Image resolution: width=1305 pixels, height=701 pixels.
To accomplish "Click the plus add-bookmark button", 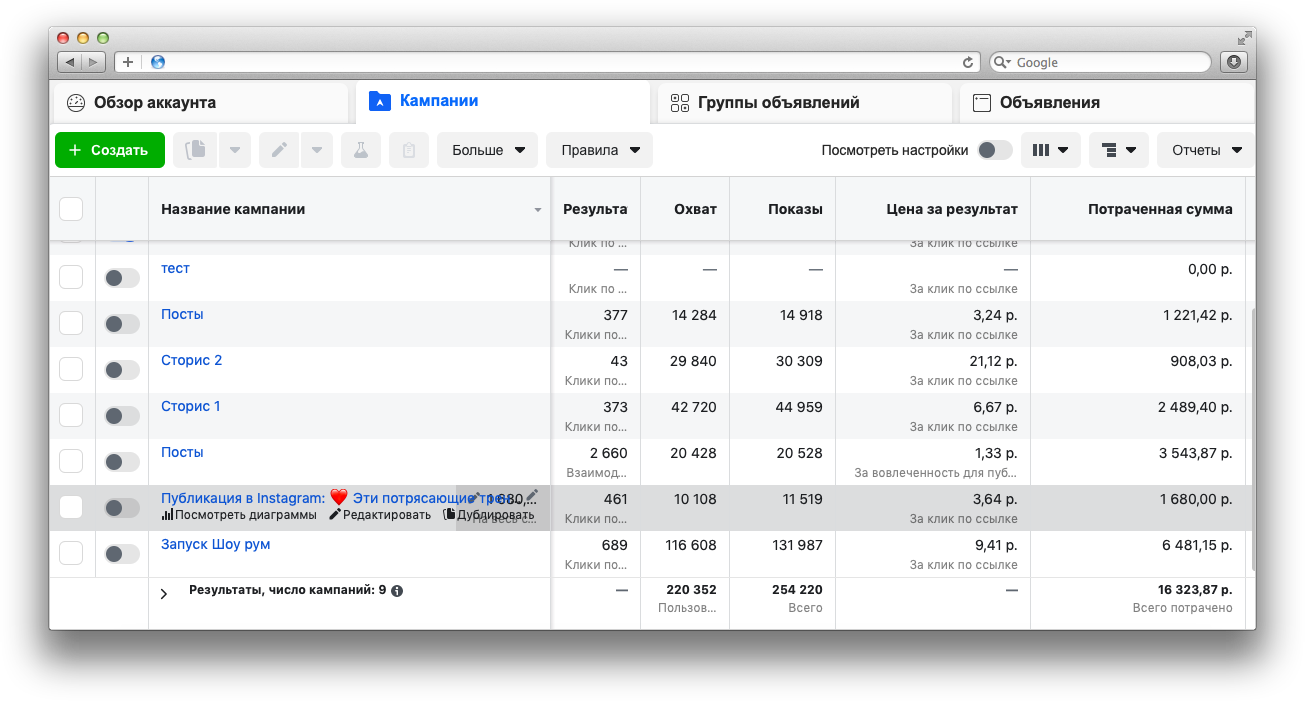I will (x=128, y=62).
